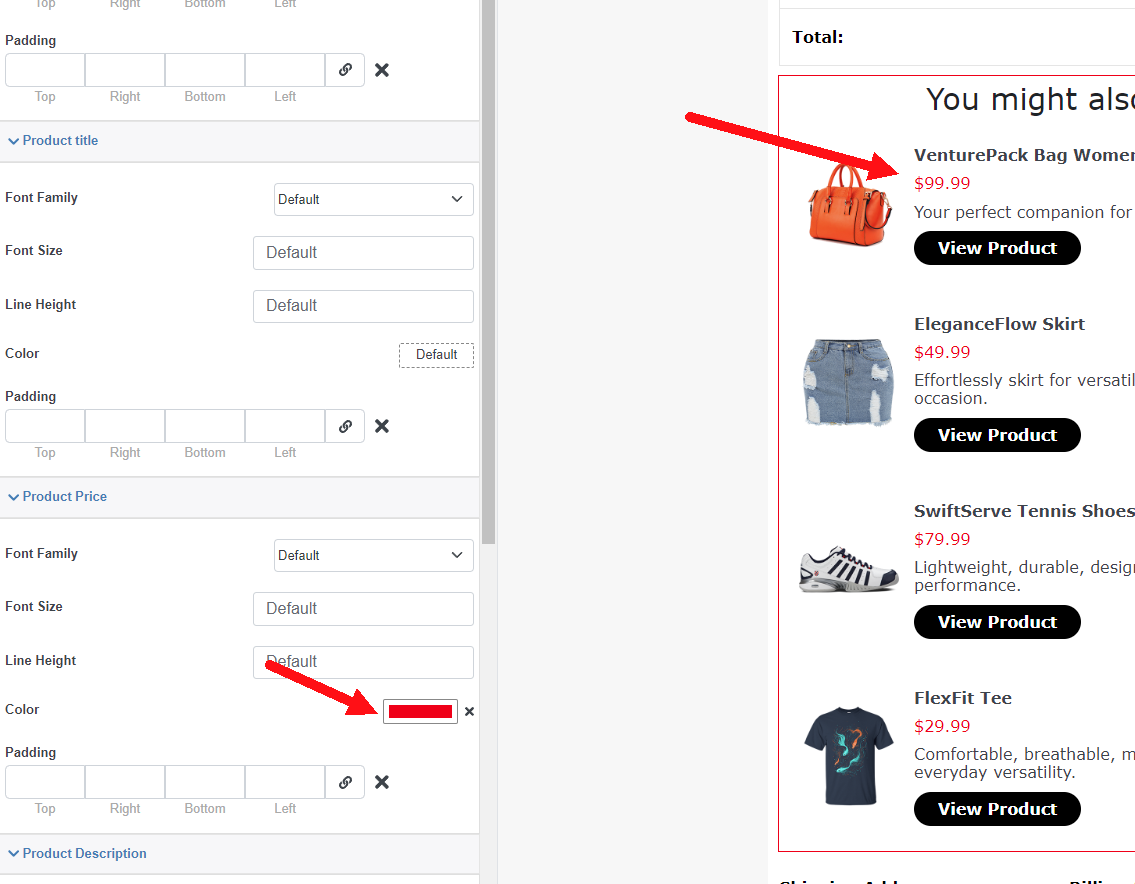Click Product Price Line Height field
The width and height of the screenshot is (1135, 884).
pyautogui.click(x=363, y=662)
